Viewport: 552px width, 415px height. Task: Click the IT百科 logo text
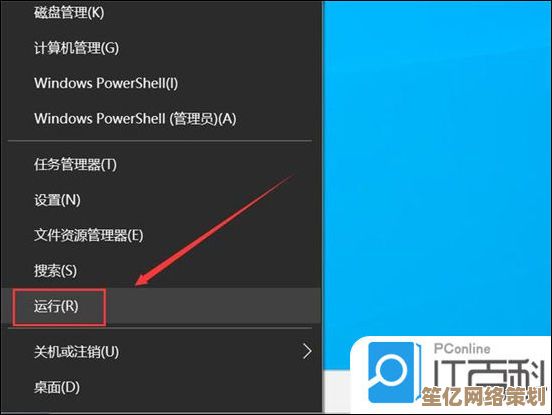[488, 373]
